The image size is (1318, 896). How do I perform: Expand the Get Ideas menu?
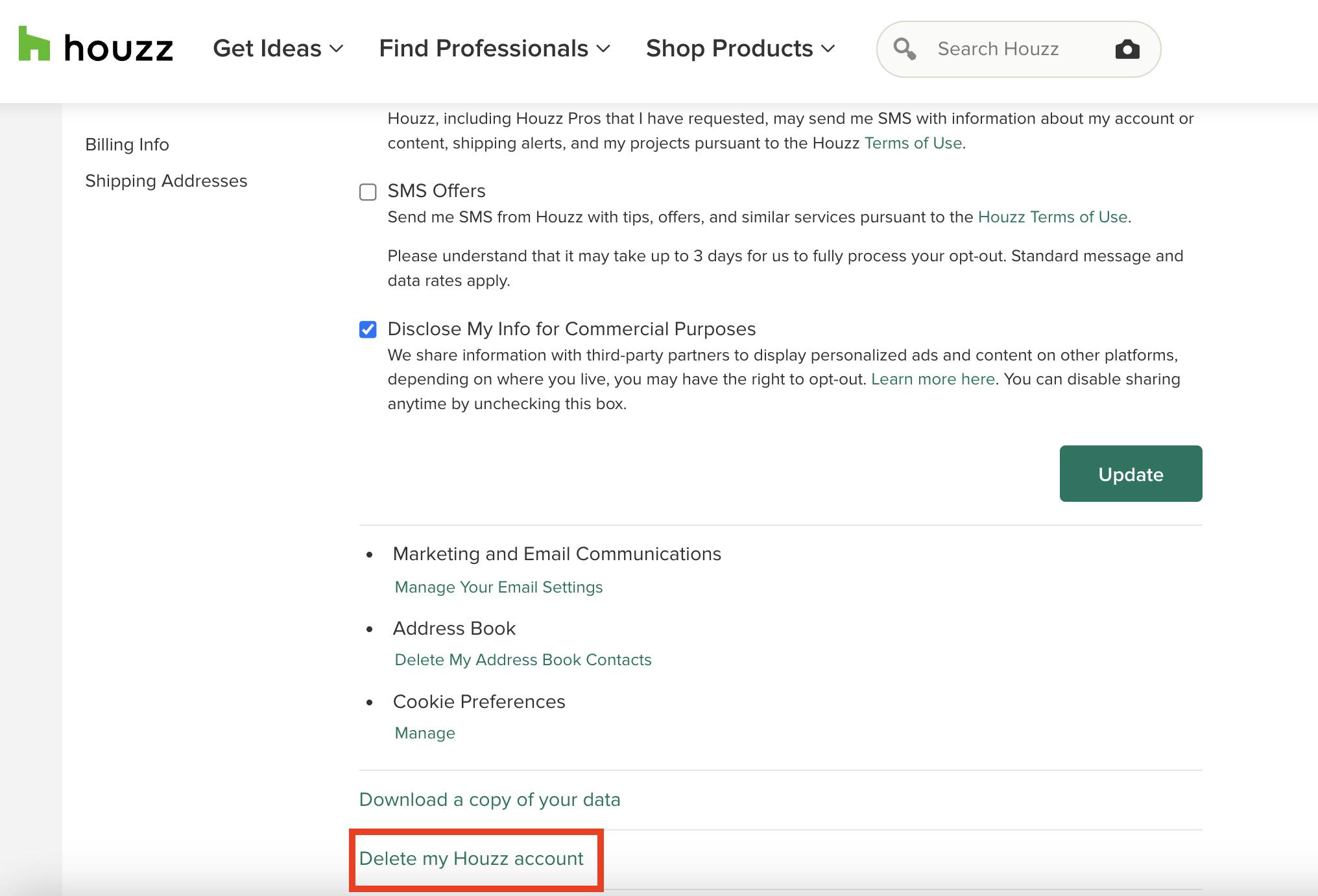tap(278, 49)
